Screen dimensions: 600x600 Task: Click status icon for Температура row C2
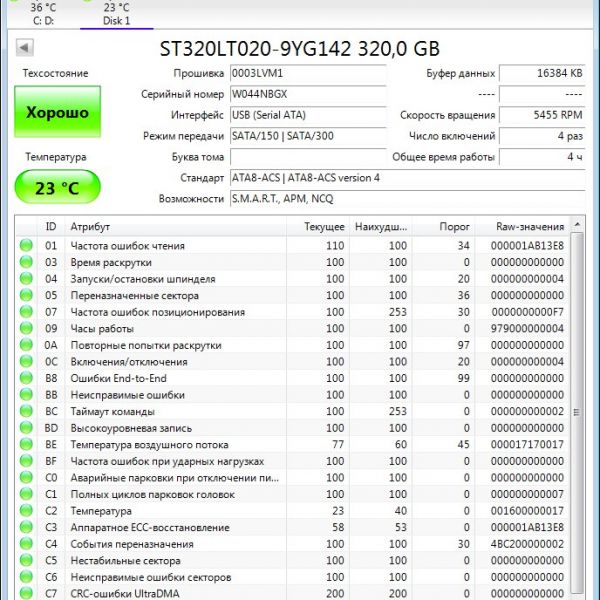coord(26,510)
